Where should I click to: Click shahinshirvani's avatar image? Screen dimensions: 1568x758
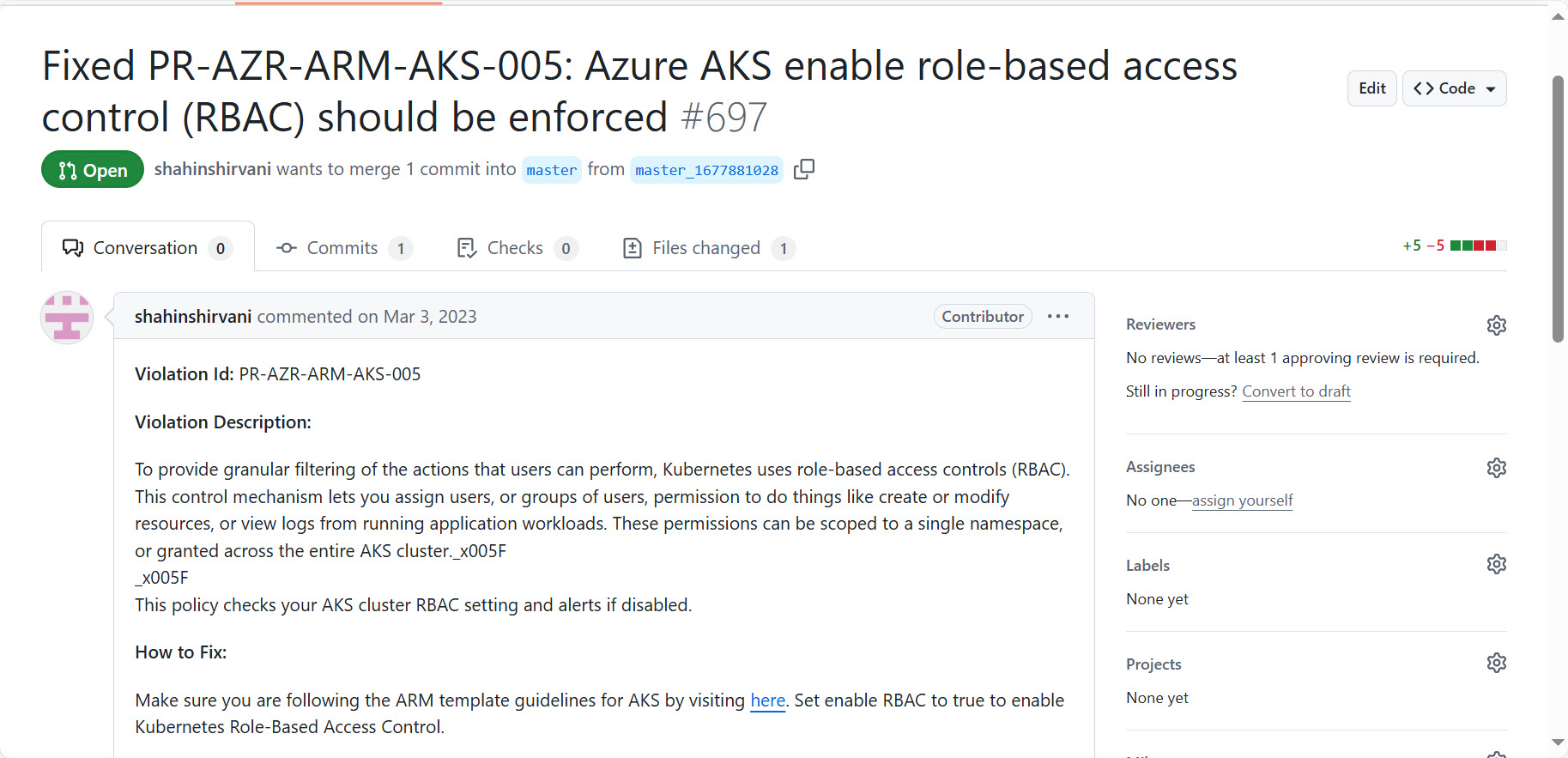coord(67,318)
